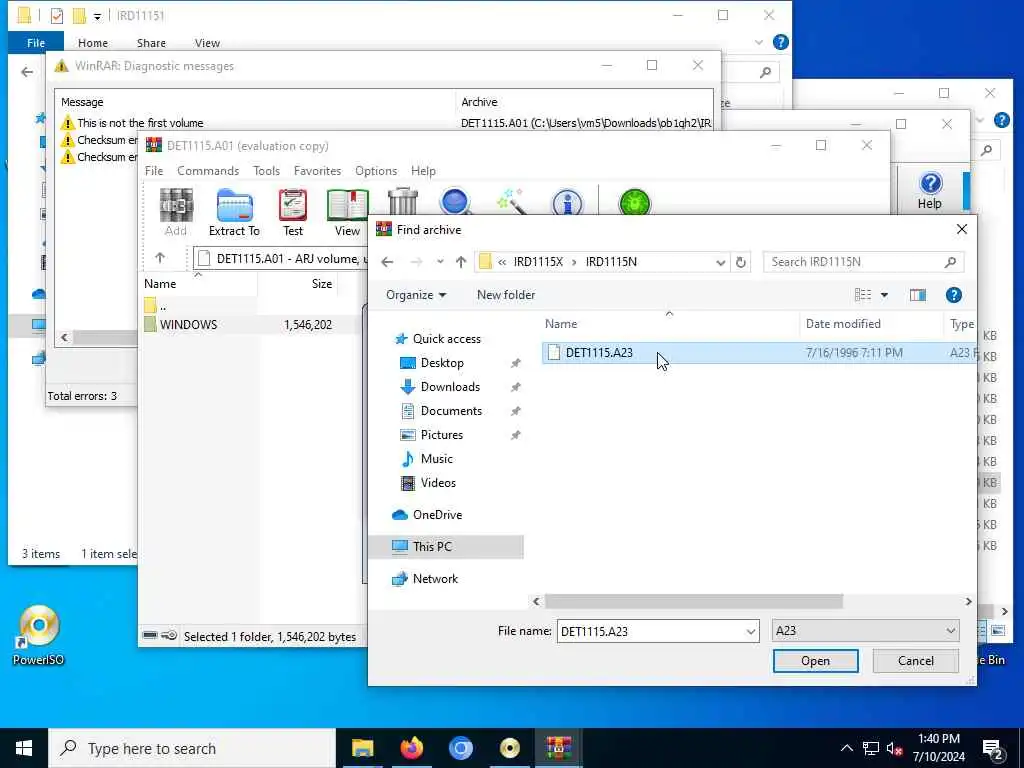Toggle the preview pane in Find archive

(918, 295)
